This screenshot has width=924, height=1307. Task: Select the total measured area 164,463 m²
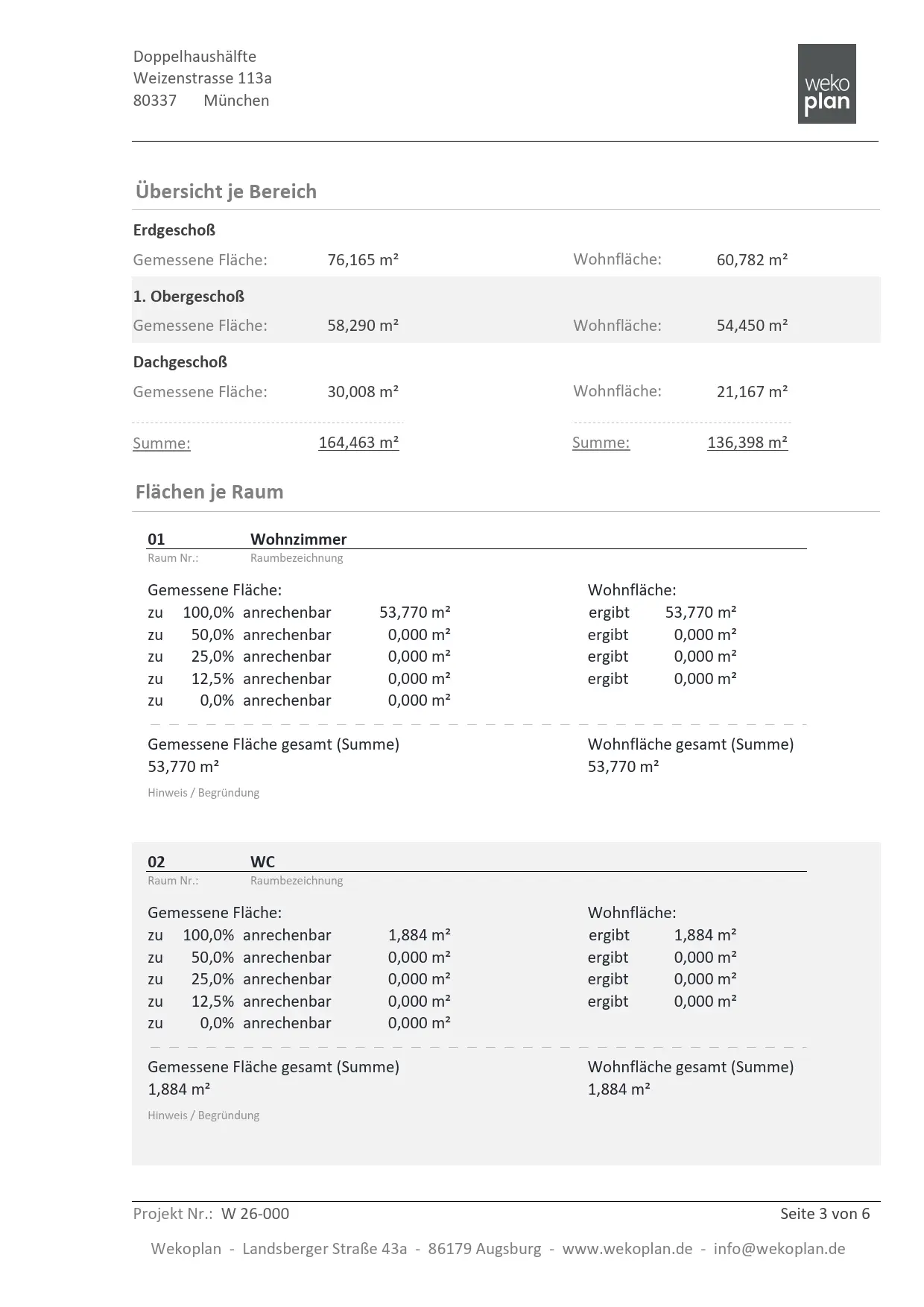[359, 443]
